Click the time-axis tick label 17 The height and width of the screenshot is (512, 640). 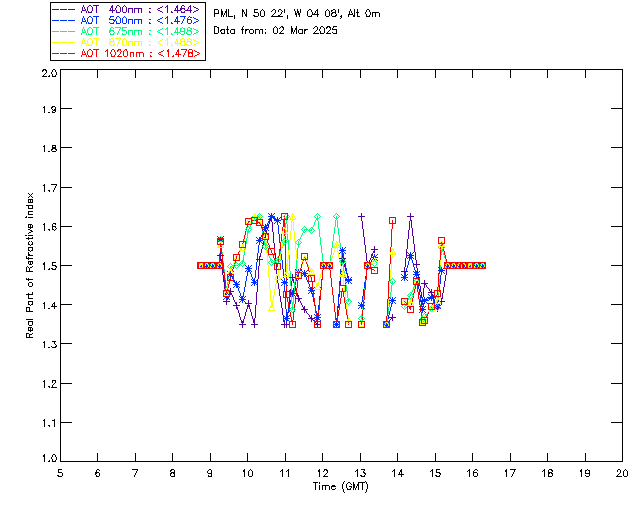[510, 473]
